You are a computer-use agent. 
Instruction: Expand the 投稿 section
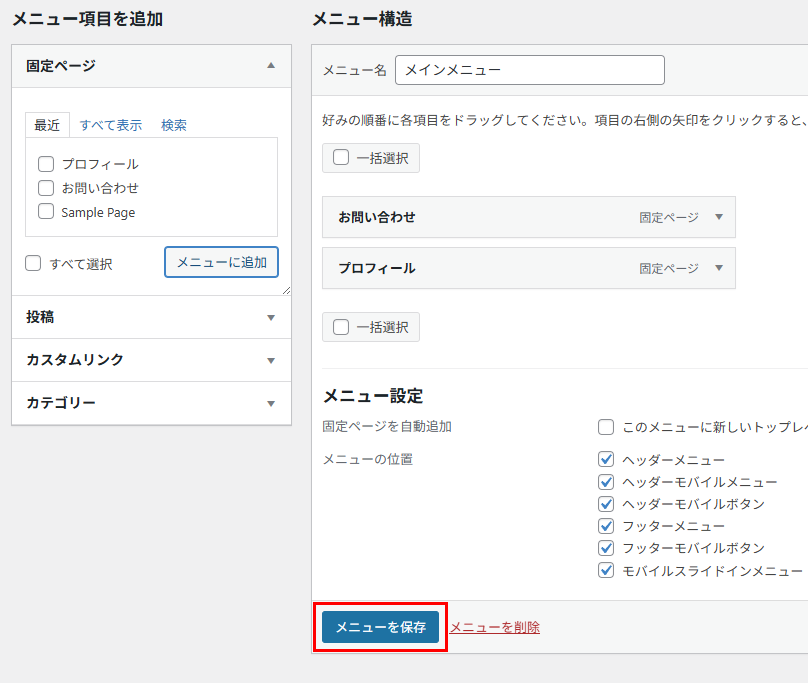pos(270,318)
